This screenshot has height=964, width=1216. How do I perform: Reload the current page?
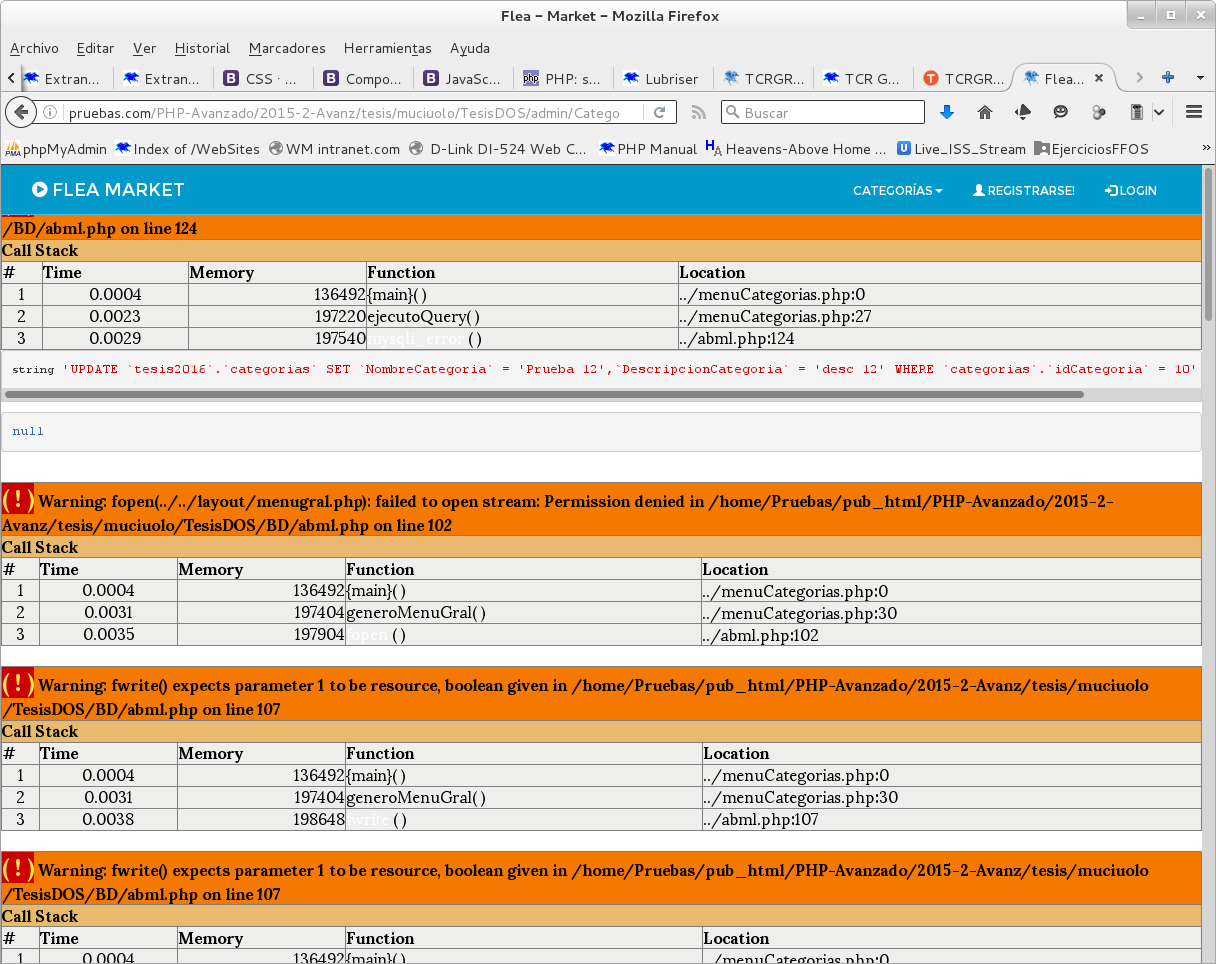pos(660,113)
